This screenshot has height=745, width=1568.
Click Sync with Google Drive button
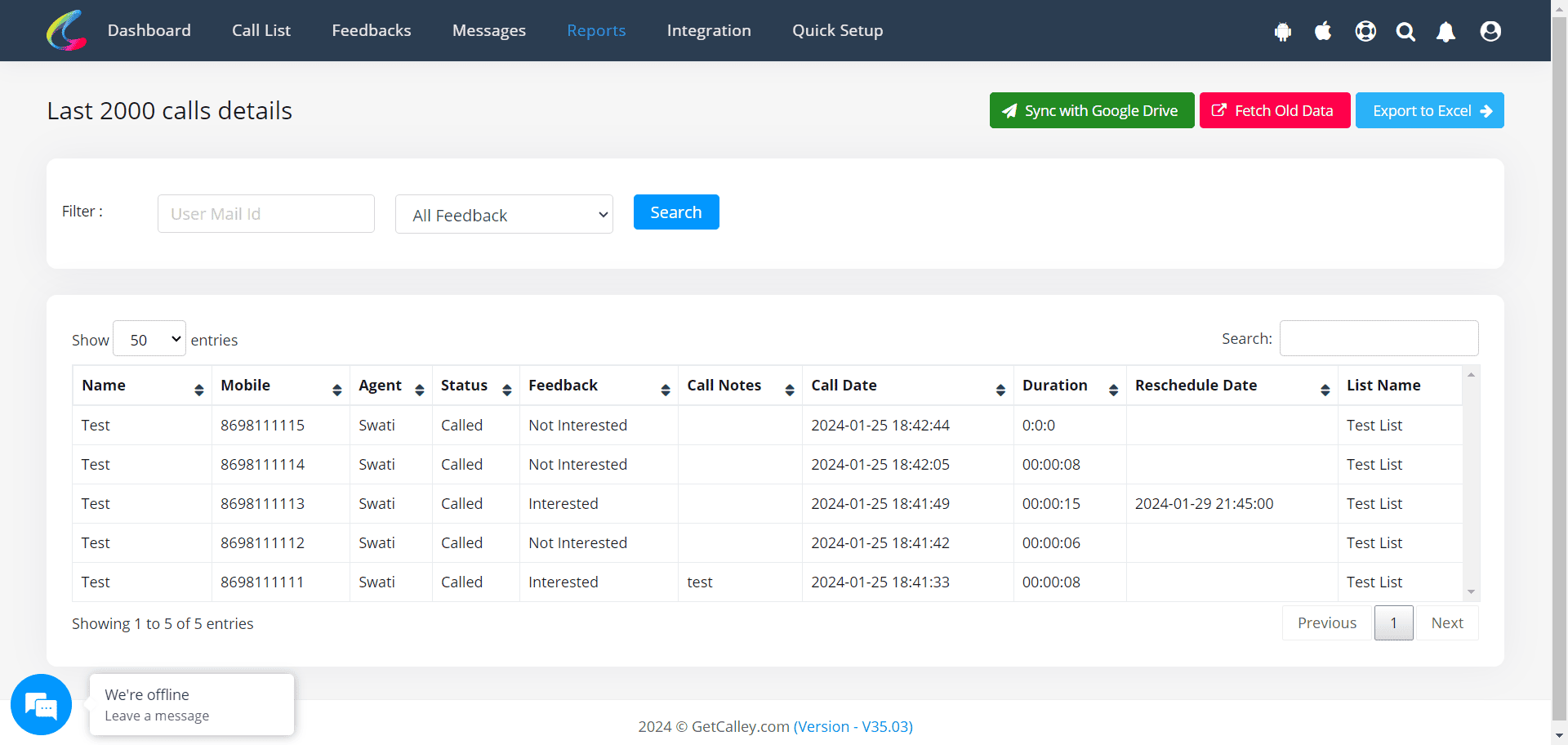(x=1091, y=110)
